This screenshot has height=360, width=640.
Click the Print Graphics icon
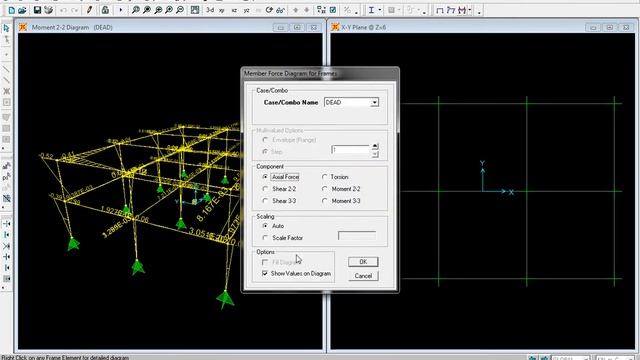point(49,10)
